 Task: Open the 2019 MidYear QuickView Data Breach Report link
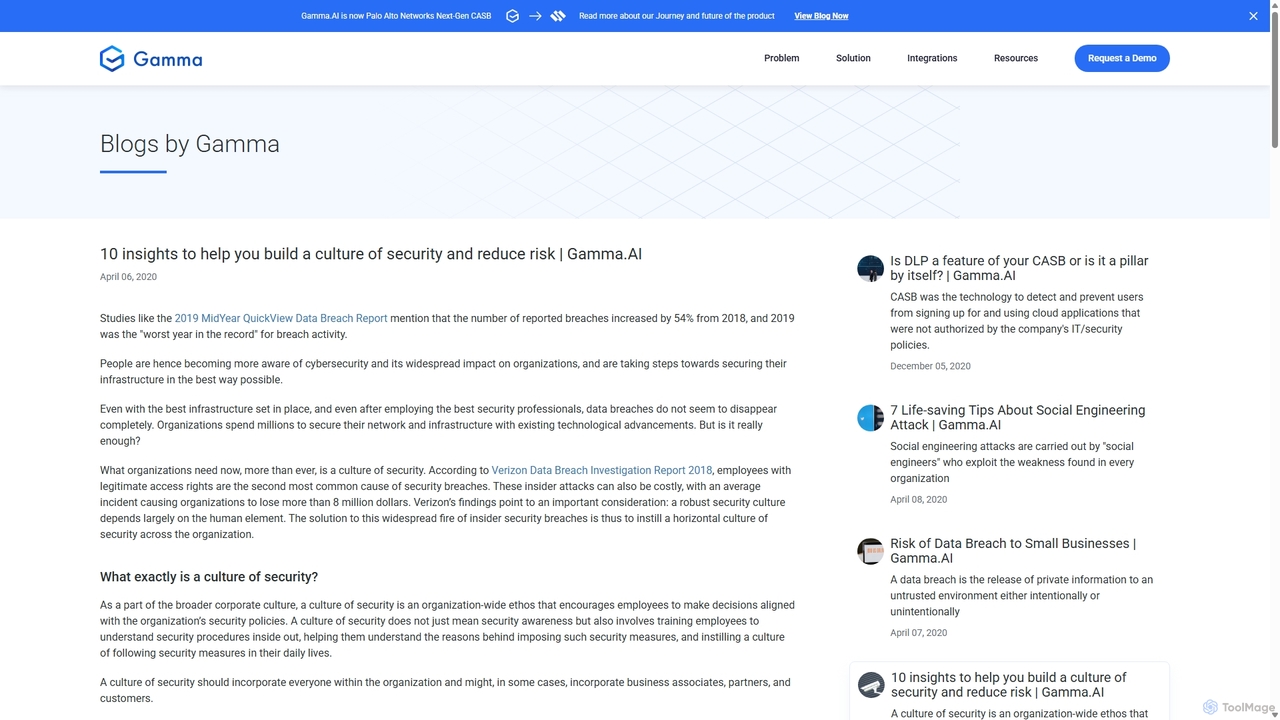[x=281, y=318]
